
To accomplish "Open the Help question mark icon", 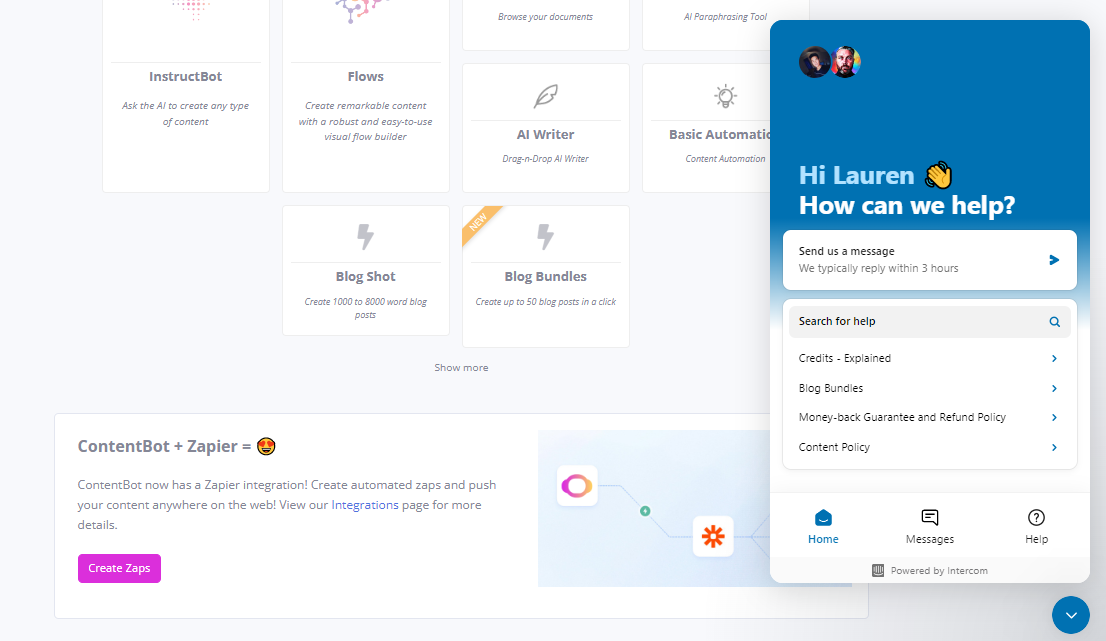I will [1036, 516].
